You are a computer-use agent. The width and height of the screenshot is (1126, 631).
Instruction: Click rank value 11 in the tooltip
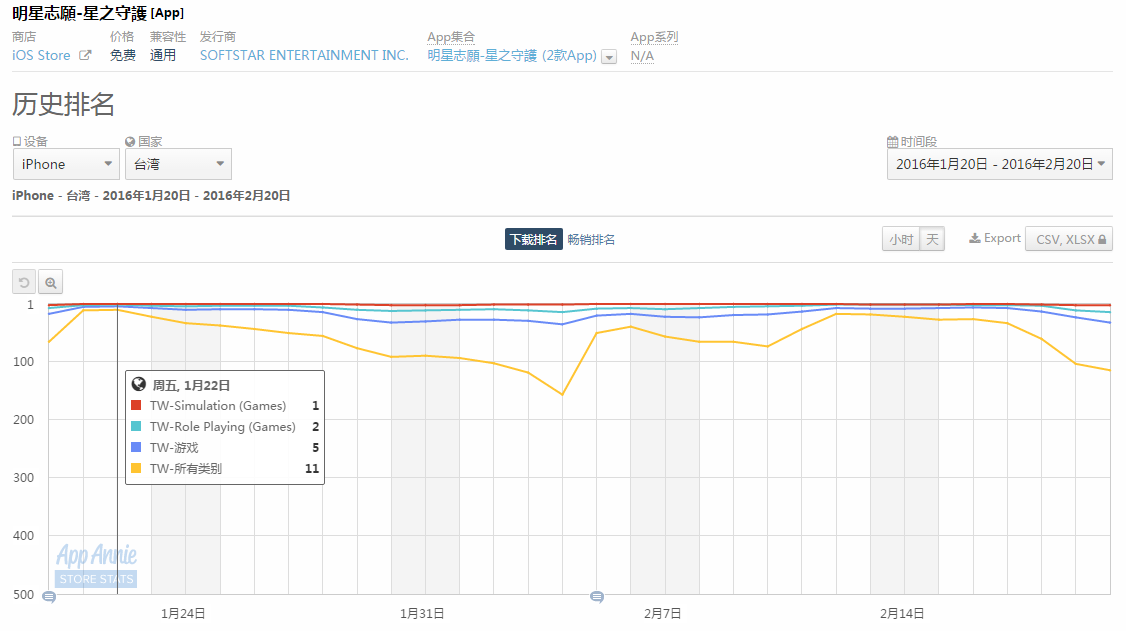coord(312,468)
